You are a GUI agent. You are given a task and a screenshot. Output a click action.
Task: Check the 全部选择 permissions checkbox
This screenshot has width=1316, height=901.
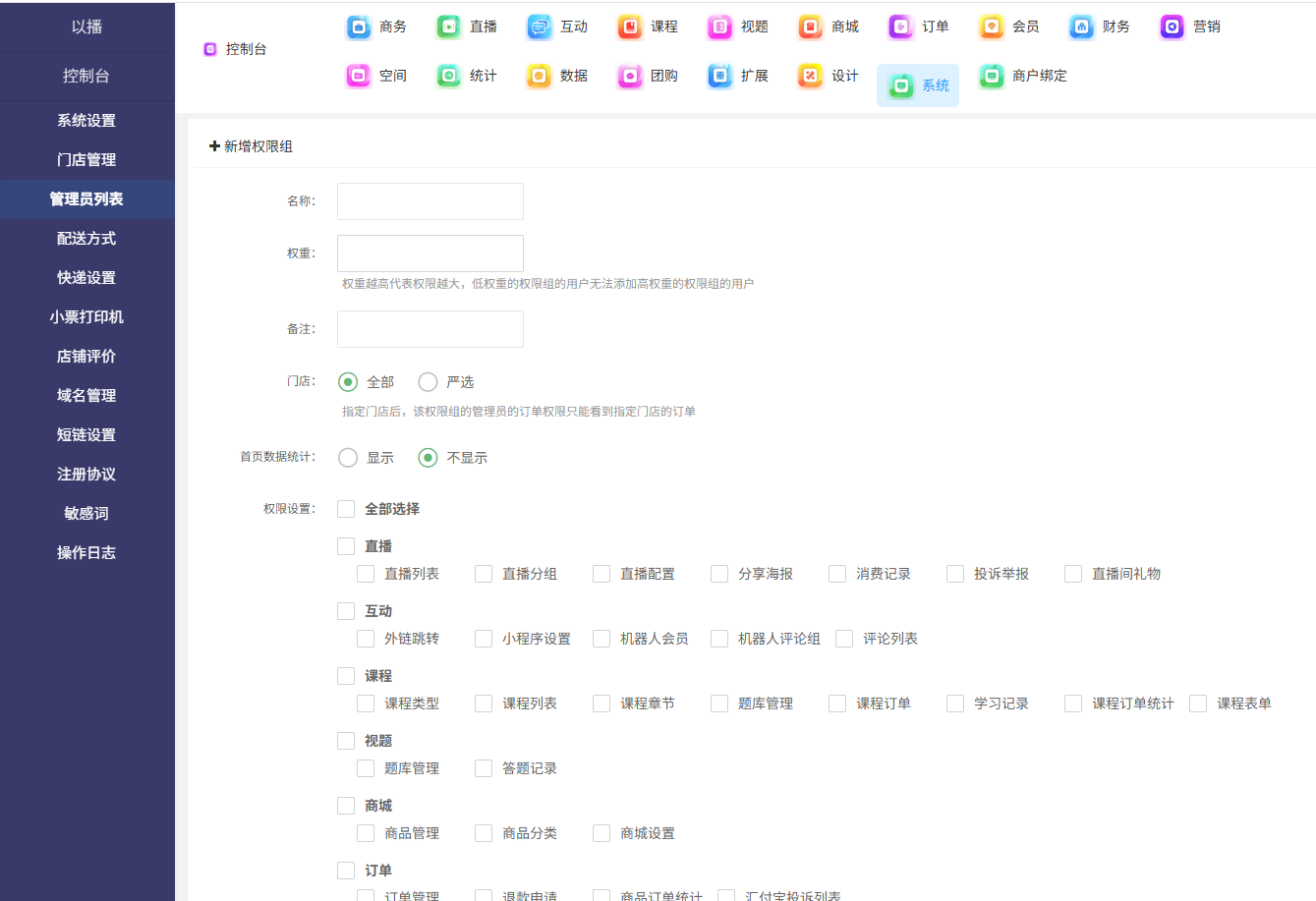coord(346,509)
